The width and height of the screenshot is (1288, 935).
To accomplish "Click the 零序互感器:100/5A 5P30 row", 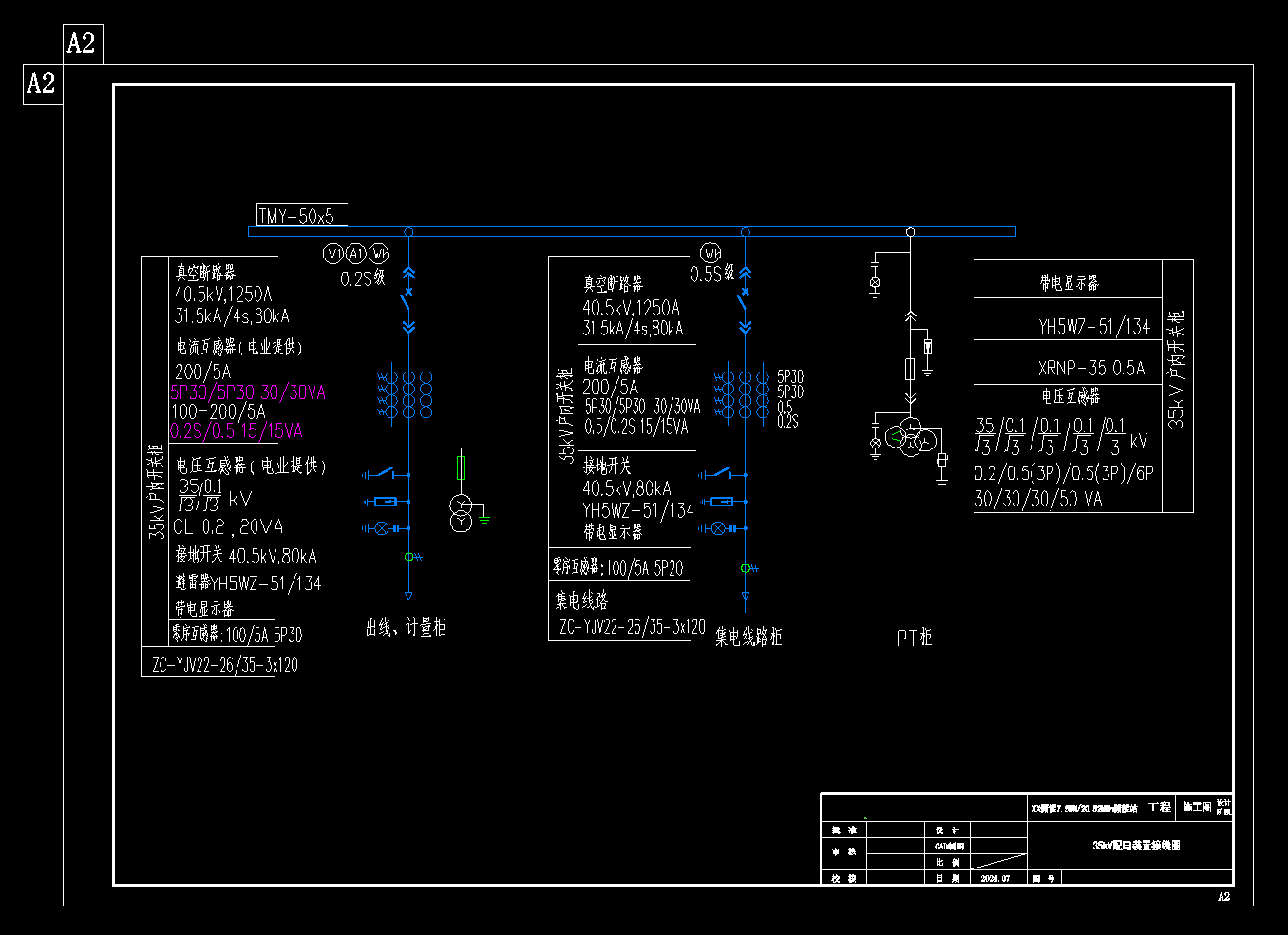I will coord(237,635).
